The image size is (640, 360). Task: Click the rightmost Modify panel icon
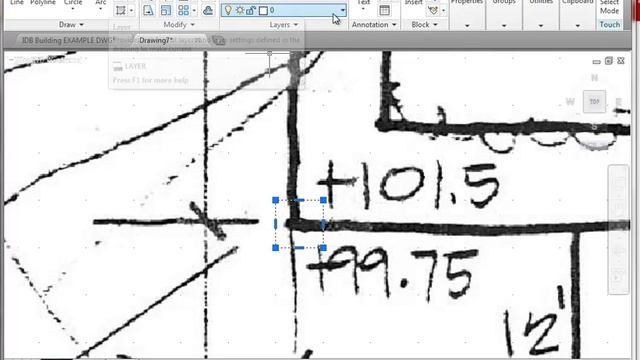(x=208, y=10)
